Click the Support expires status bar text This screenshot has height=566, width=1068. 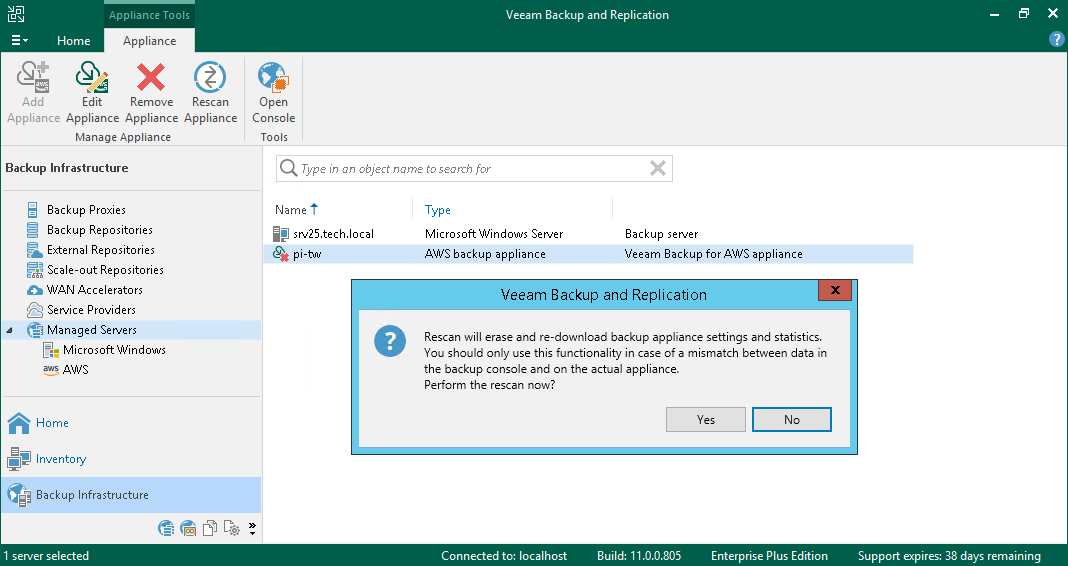click(949, 556)
